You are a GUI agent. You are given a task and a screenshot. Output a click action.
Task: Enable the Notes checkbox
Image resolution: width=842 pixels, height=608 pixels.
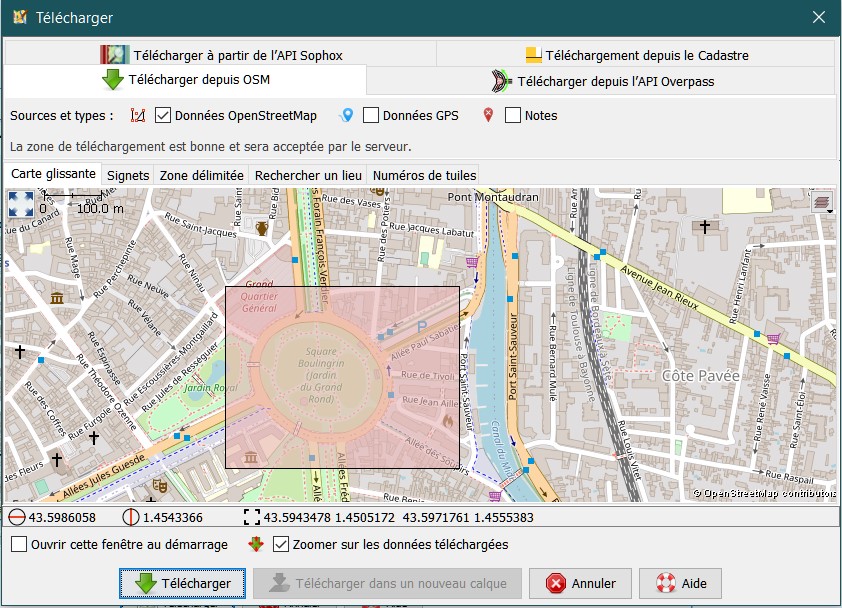(x=513, y=115)
